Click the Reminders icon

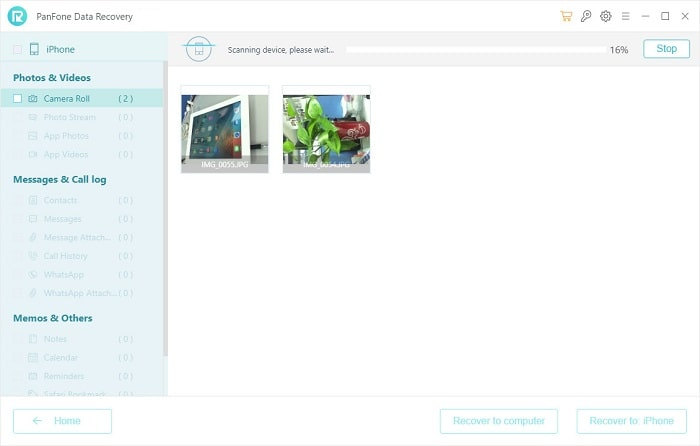tap(33, 376)
